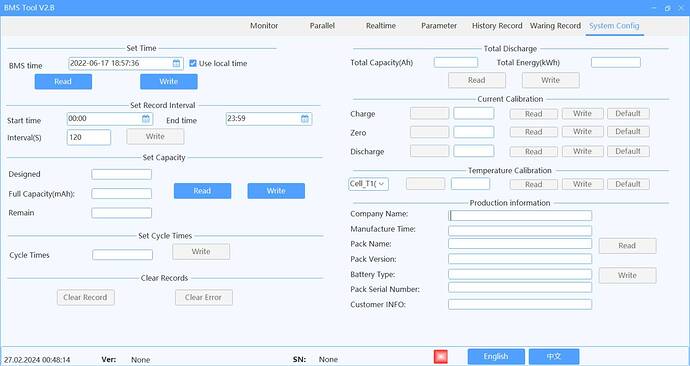Write the Production information
The height and width of the screenshot is (366, 690).
628,275
